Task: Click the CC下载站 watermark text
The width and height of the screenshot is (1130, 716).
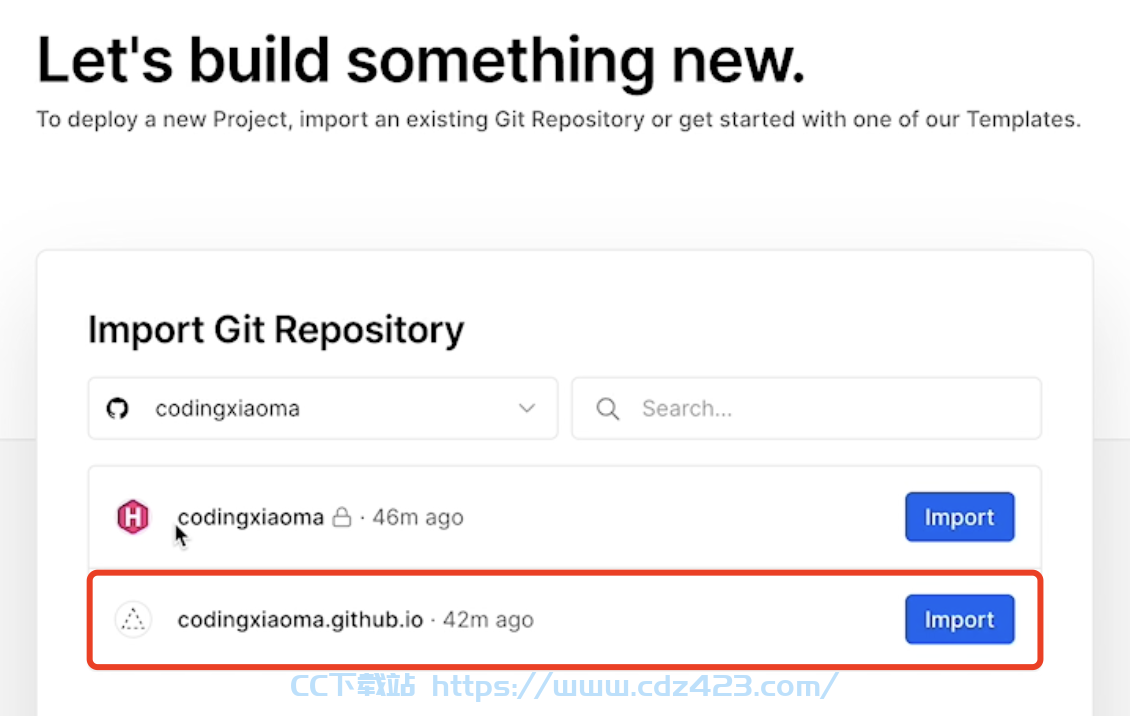Action: (x=353, y=686)
